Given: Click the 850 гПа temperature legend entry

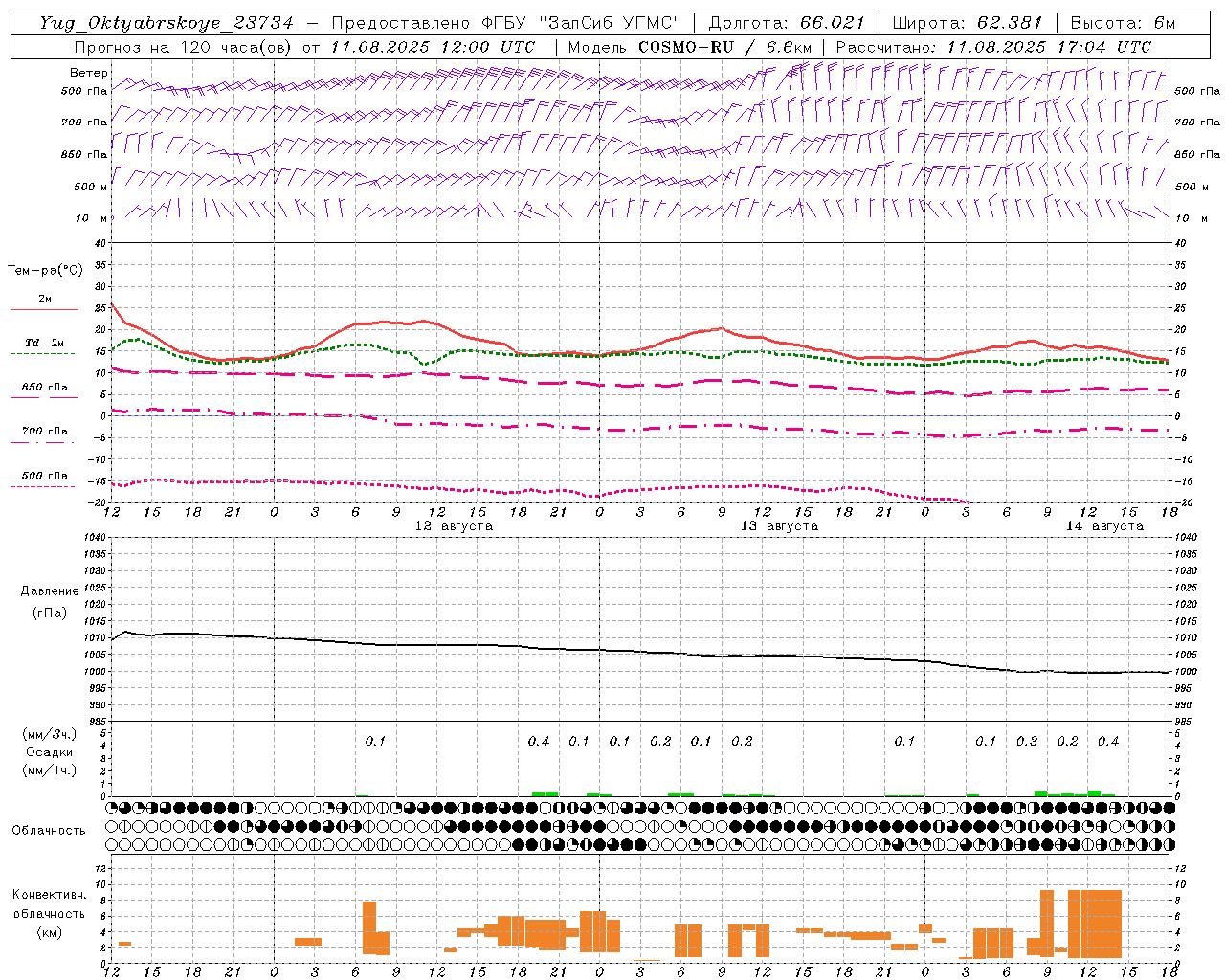Looking at the screenshot, I should (x=45, y=388).
